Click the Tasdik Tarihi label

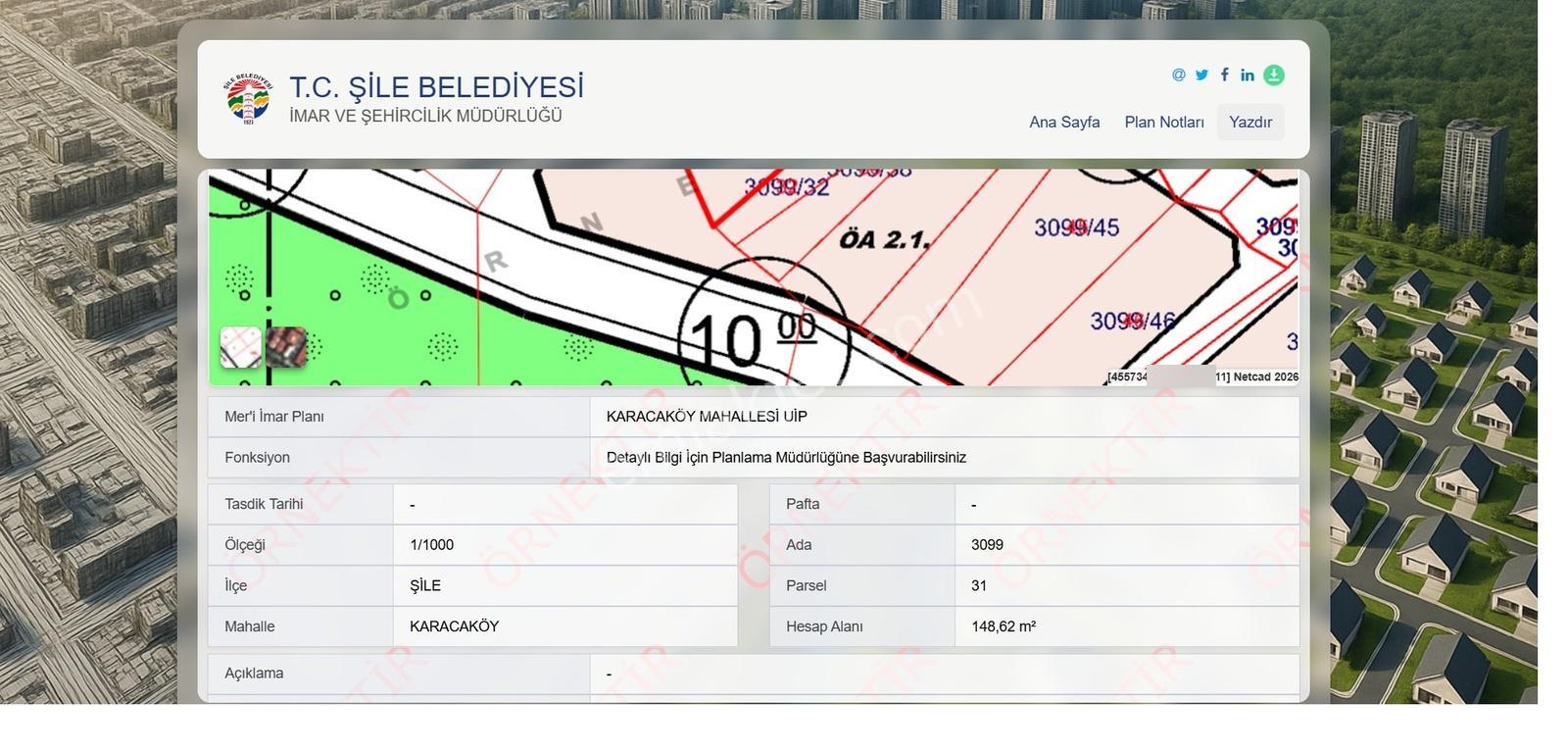264,504
